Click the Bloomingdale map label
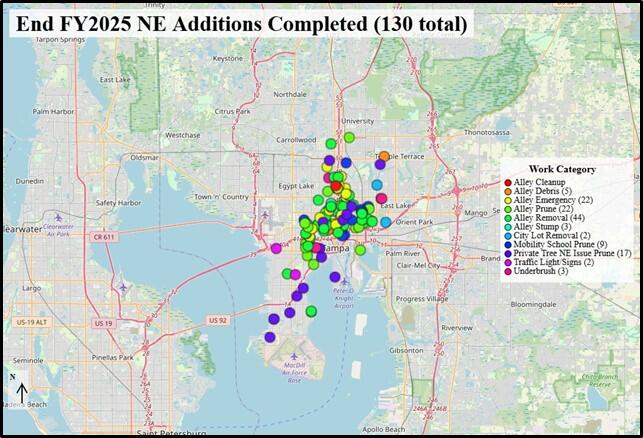Image resolution: width=643 pixels, height=438 pixels. point(534,305)
